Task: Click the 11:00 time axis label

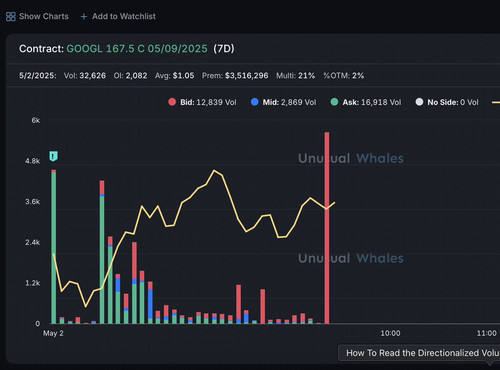Action: [487, 333]
